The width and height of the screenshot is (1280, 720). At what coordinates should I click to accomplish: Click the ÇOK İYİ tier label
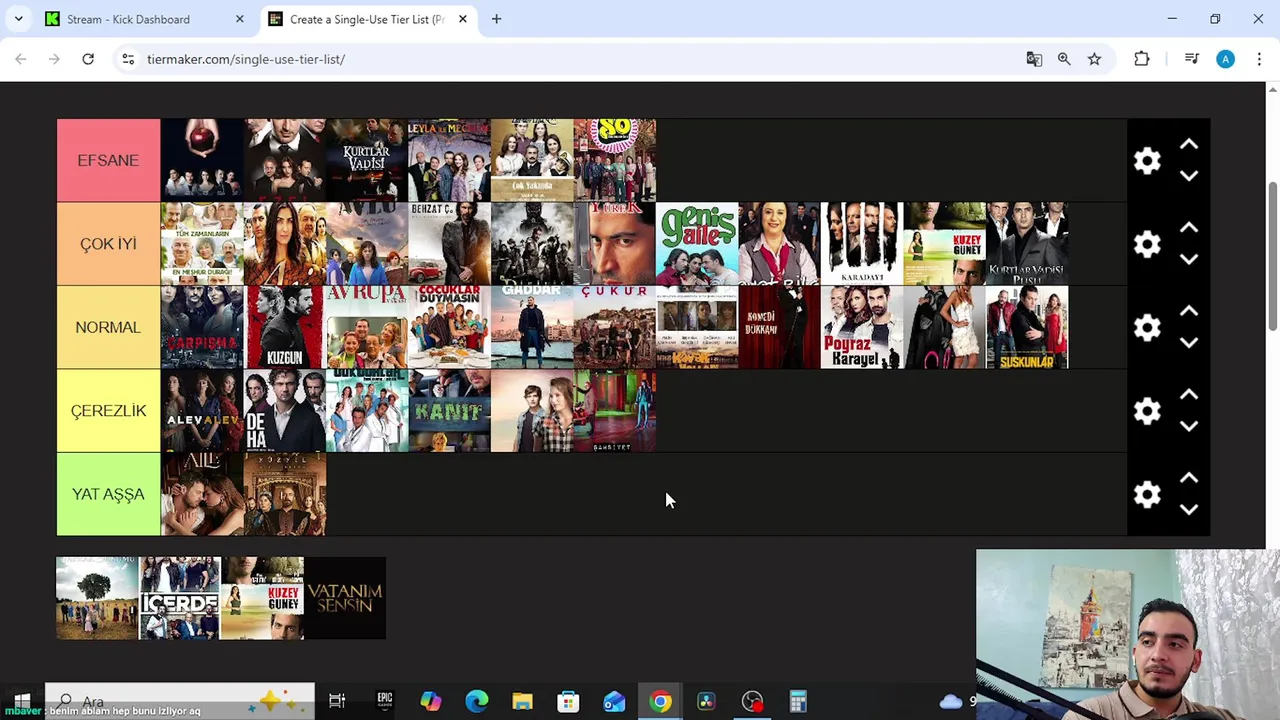click(108, 244)
